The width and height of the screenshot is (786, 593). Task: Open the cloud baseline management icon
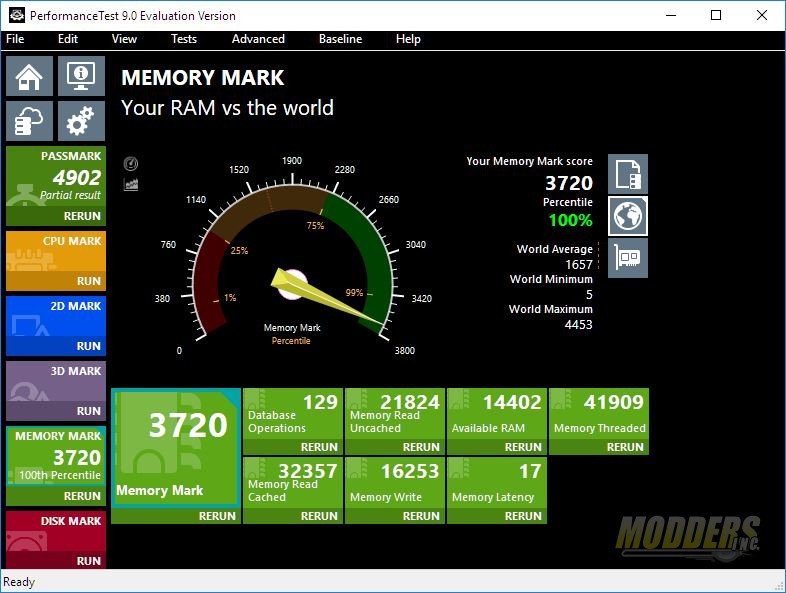tap(29, 121)
